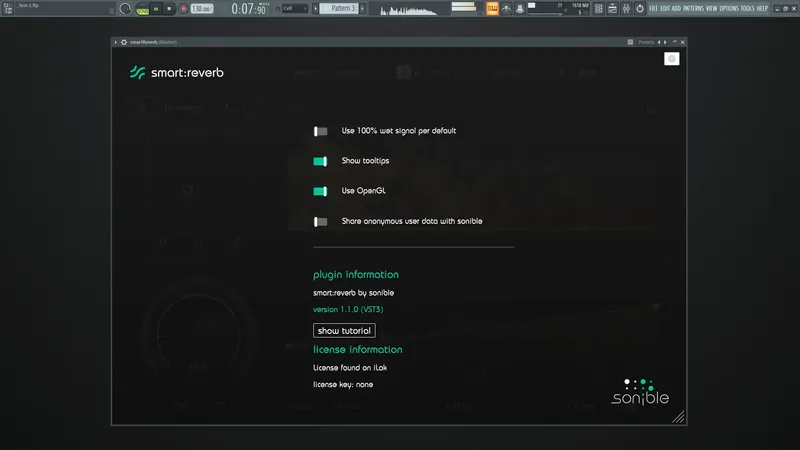Open smartReverb plugin gear settings in title bar
800x450 pixels.
click(x=124, y=42)
